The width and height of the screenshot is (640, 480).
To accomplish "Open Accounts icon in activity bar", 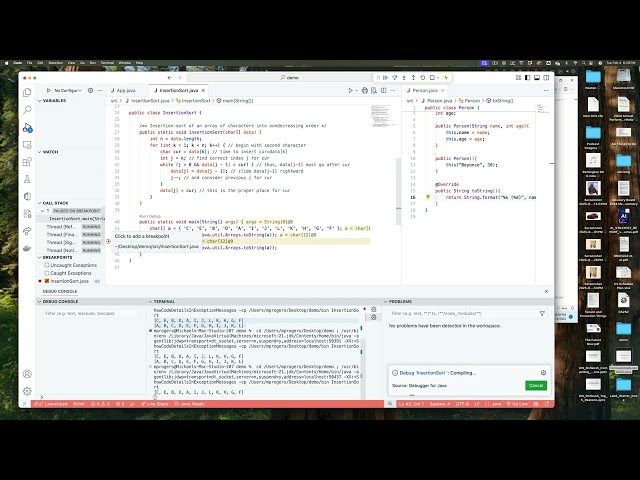I will tap(27, 374).
